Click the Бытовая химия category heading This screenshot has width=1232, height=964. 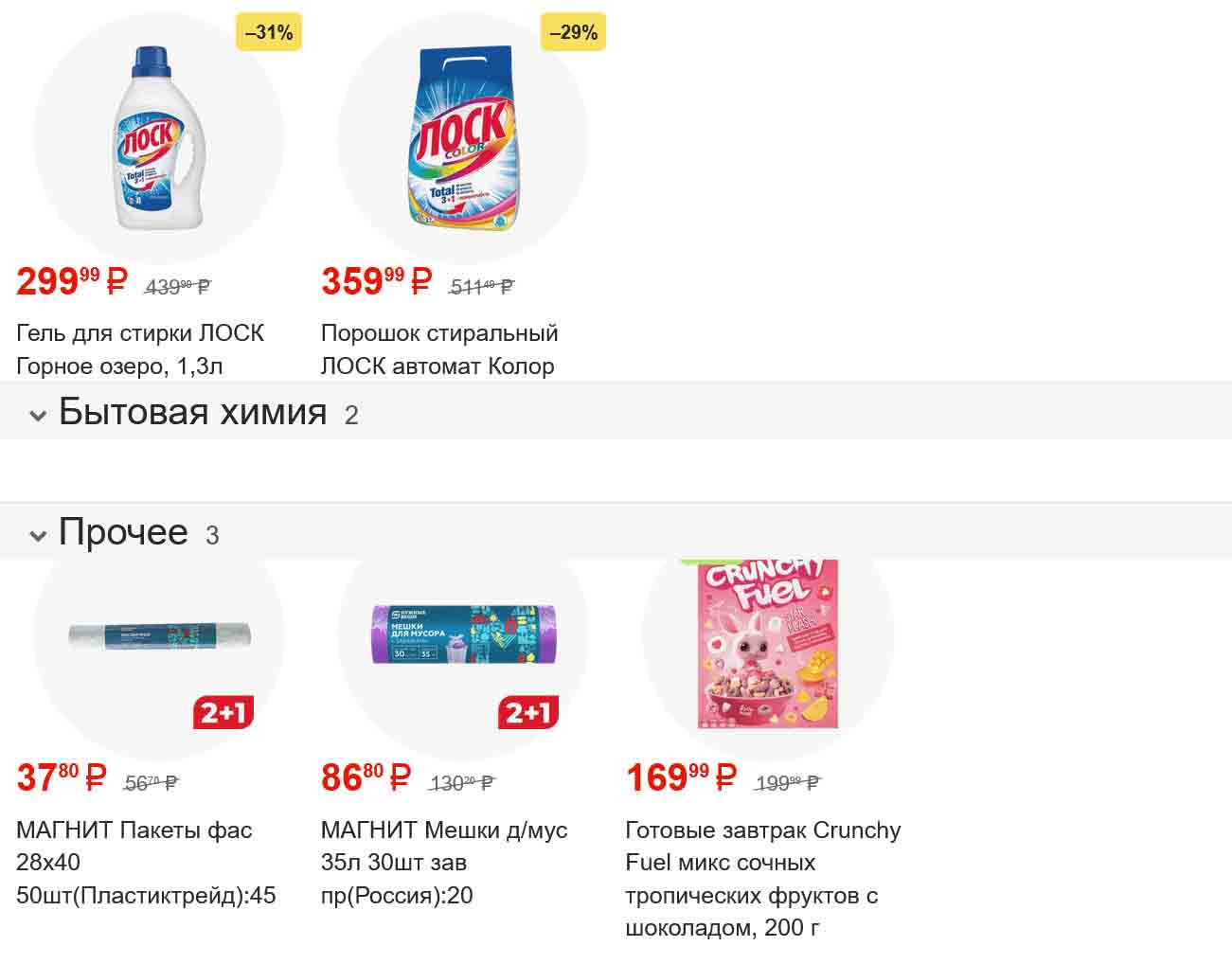[192, 412]
